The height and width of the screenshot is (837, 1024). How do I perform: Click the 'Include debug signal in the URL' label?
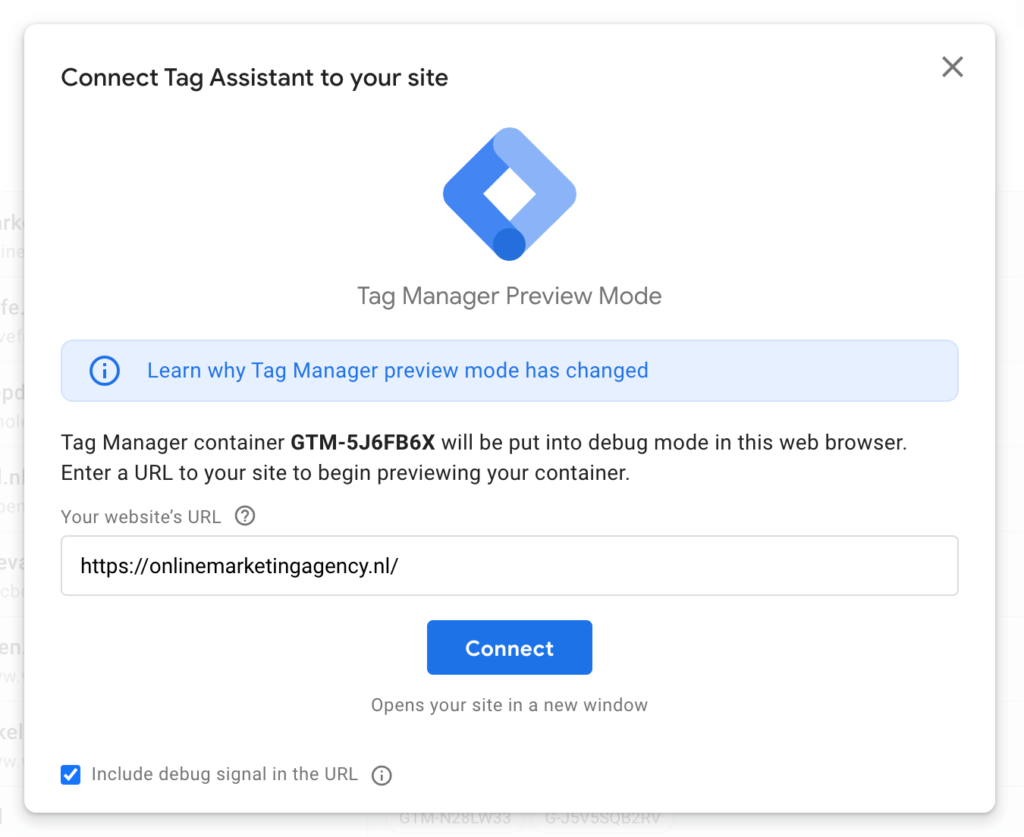tap(224, 774)
